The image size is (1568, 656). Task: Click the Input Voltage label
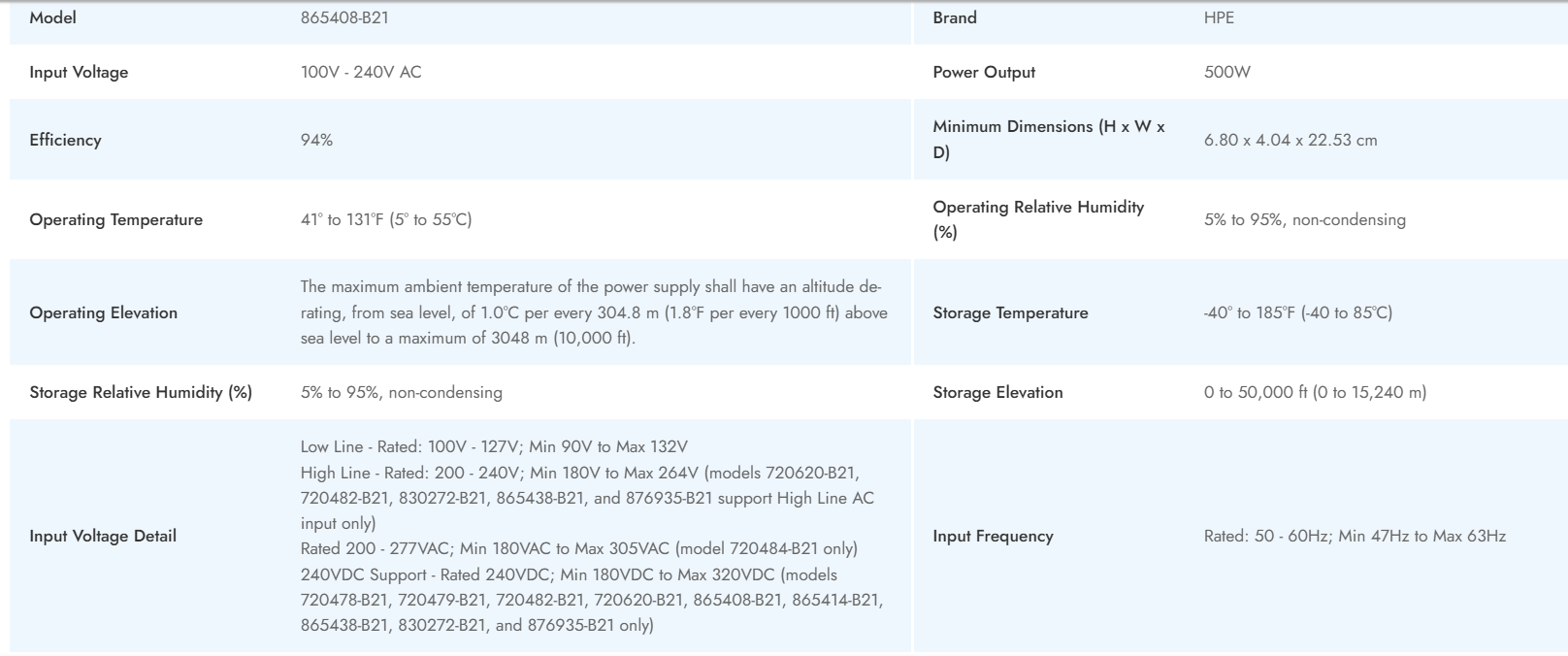coord(79,72)
